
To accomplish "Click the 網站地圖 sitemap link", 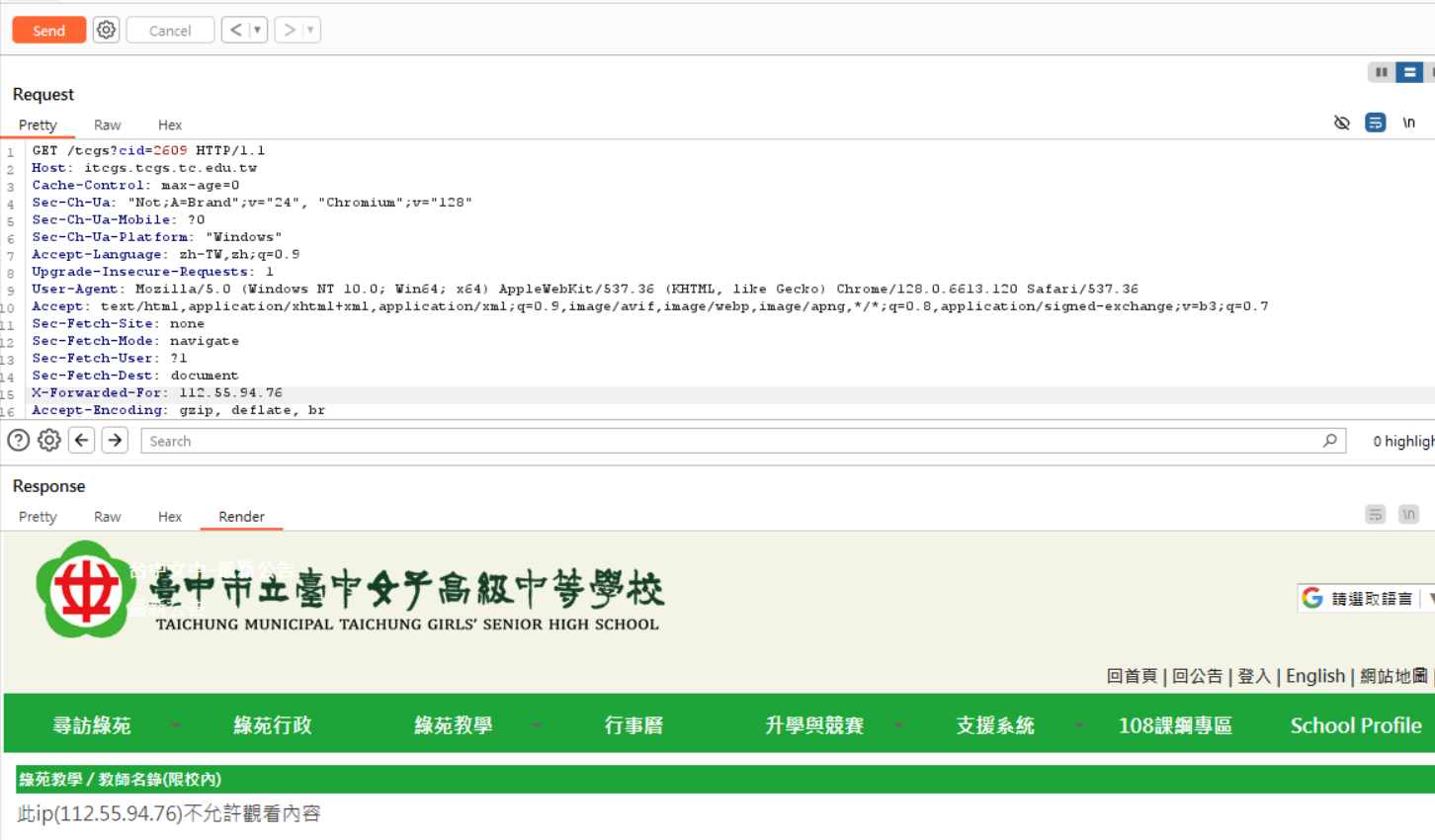I will [1393, 676].
